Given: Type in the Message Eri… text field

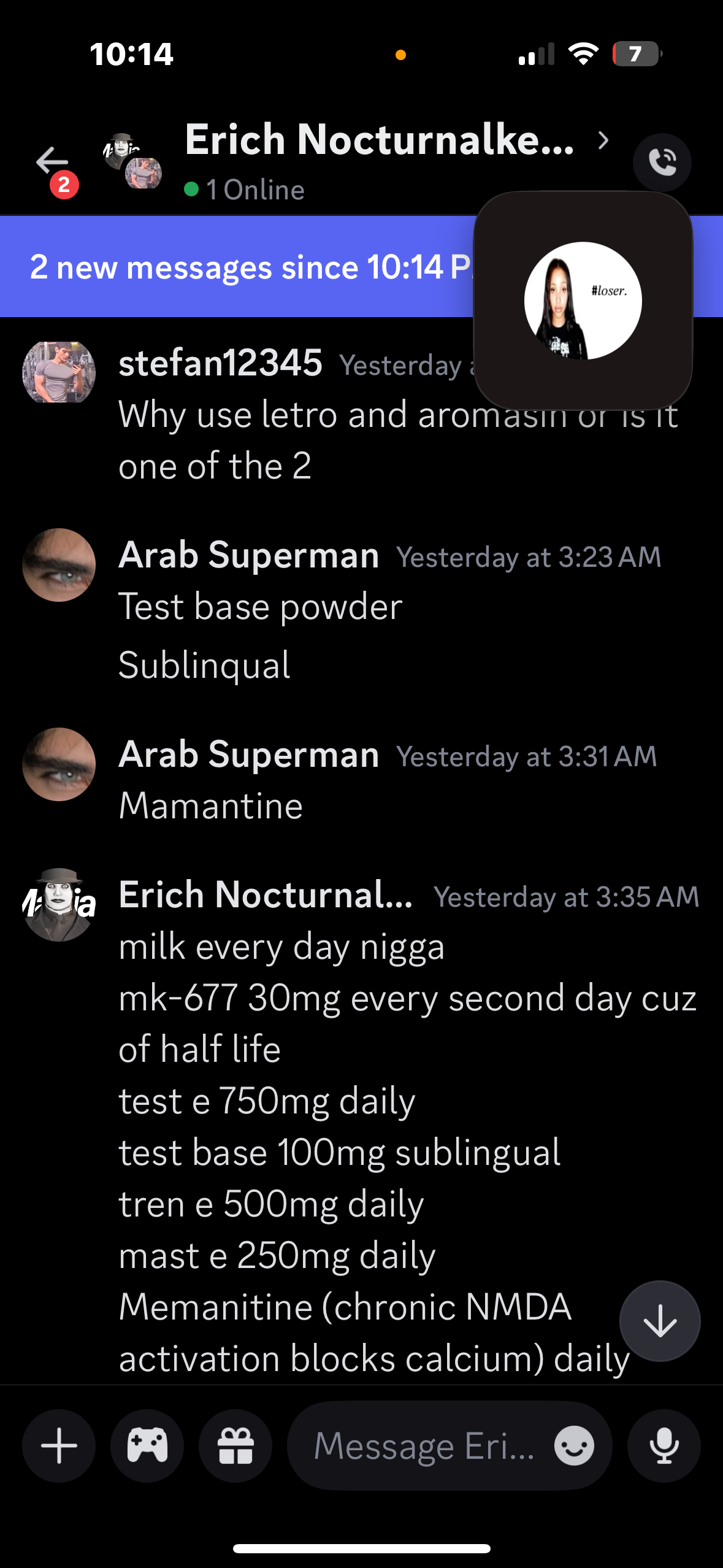Looking at the screenshot, I should 423,1445.
